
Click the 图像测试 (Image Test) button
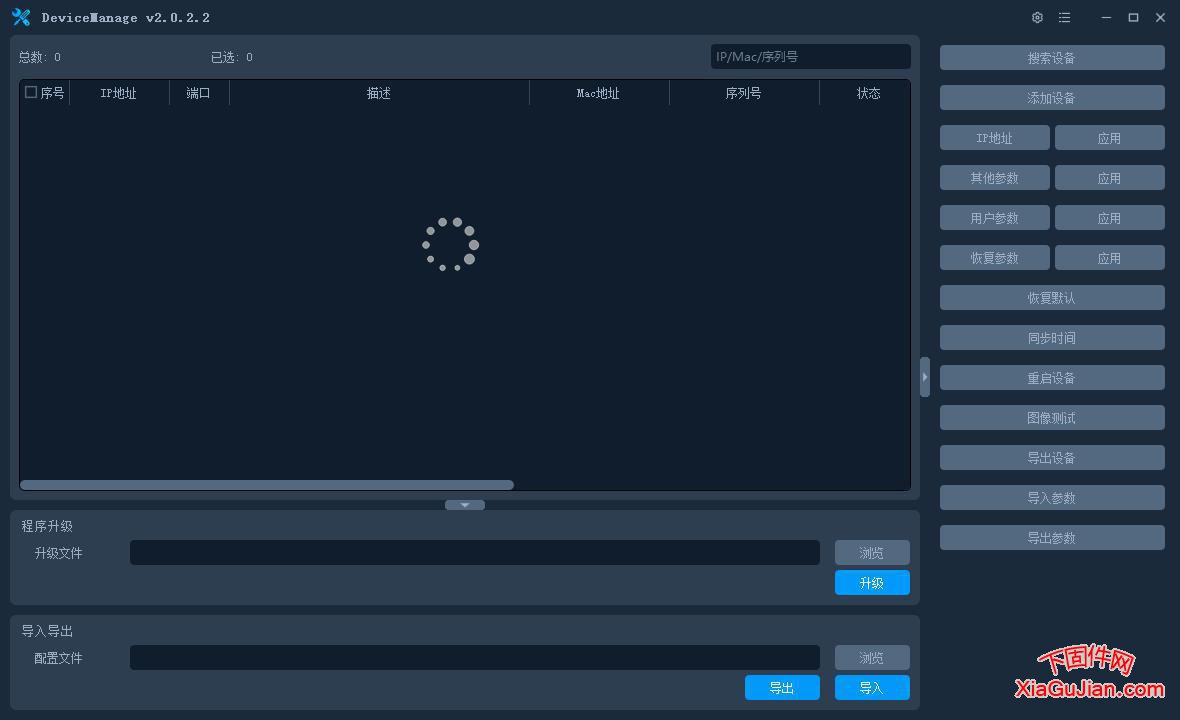pyautogui.click(x=1051, y=417)
